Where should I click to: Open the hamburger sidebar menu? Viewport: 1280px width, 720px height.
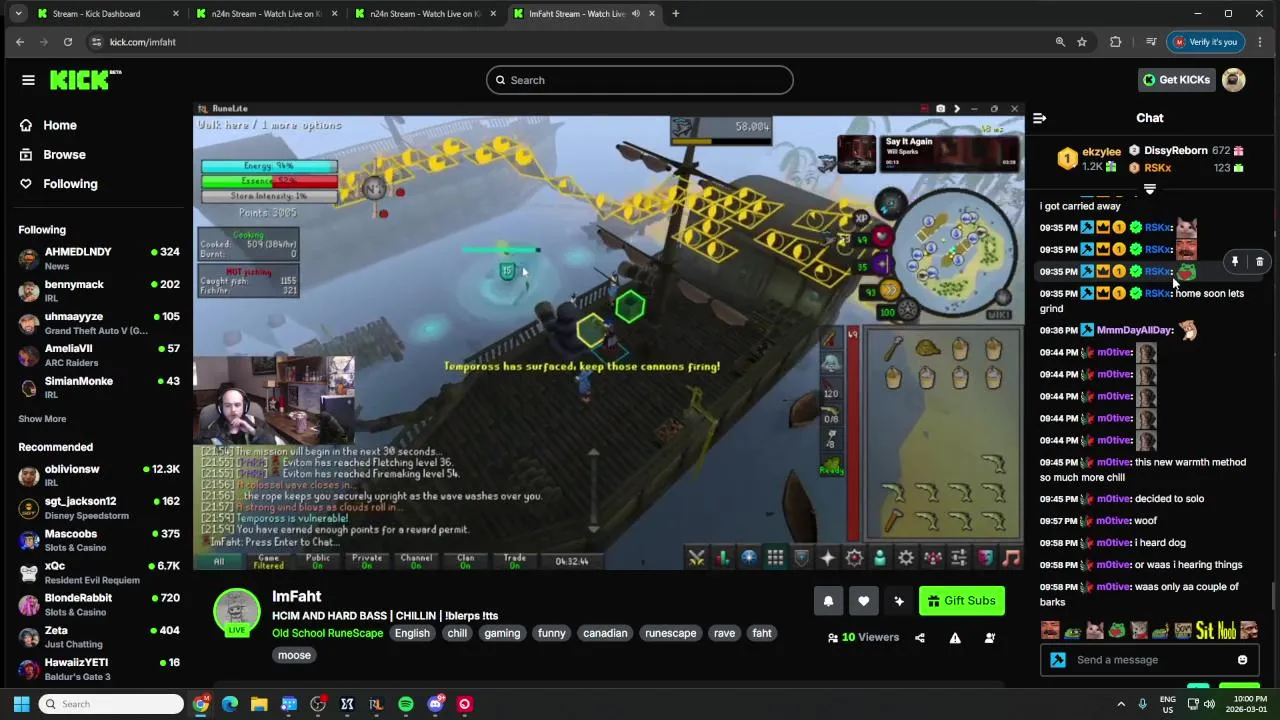point(28,80)
